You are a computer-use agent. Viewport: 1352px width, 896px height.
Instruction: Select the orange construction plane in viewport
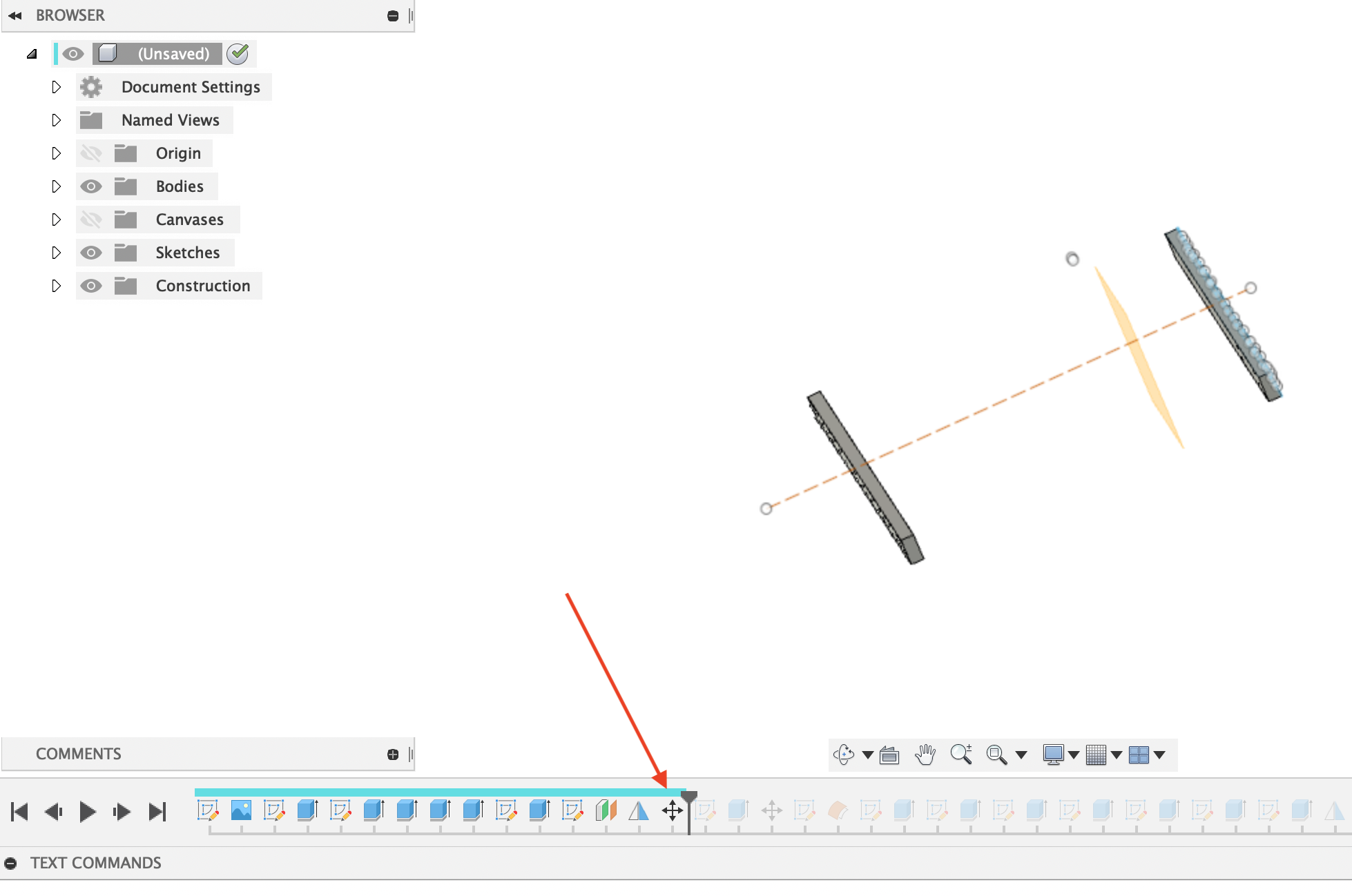coord(1139,357)
